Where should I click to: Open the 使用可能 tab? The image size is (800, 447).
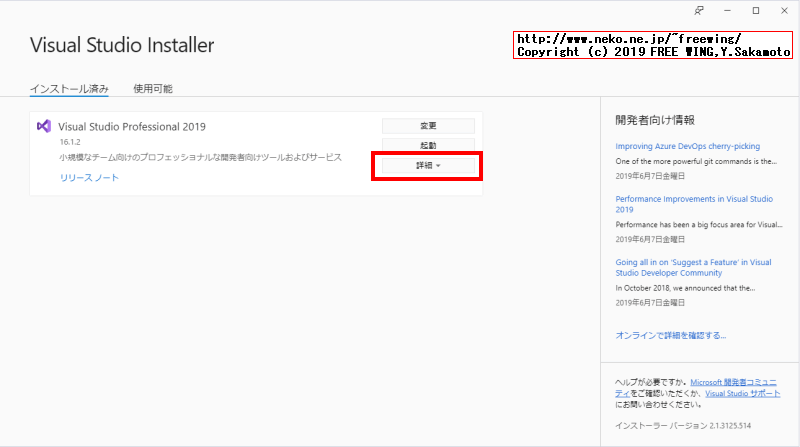click(x=153, y=89)
